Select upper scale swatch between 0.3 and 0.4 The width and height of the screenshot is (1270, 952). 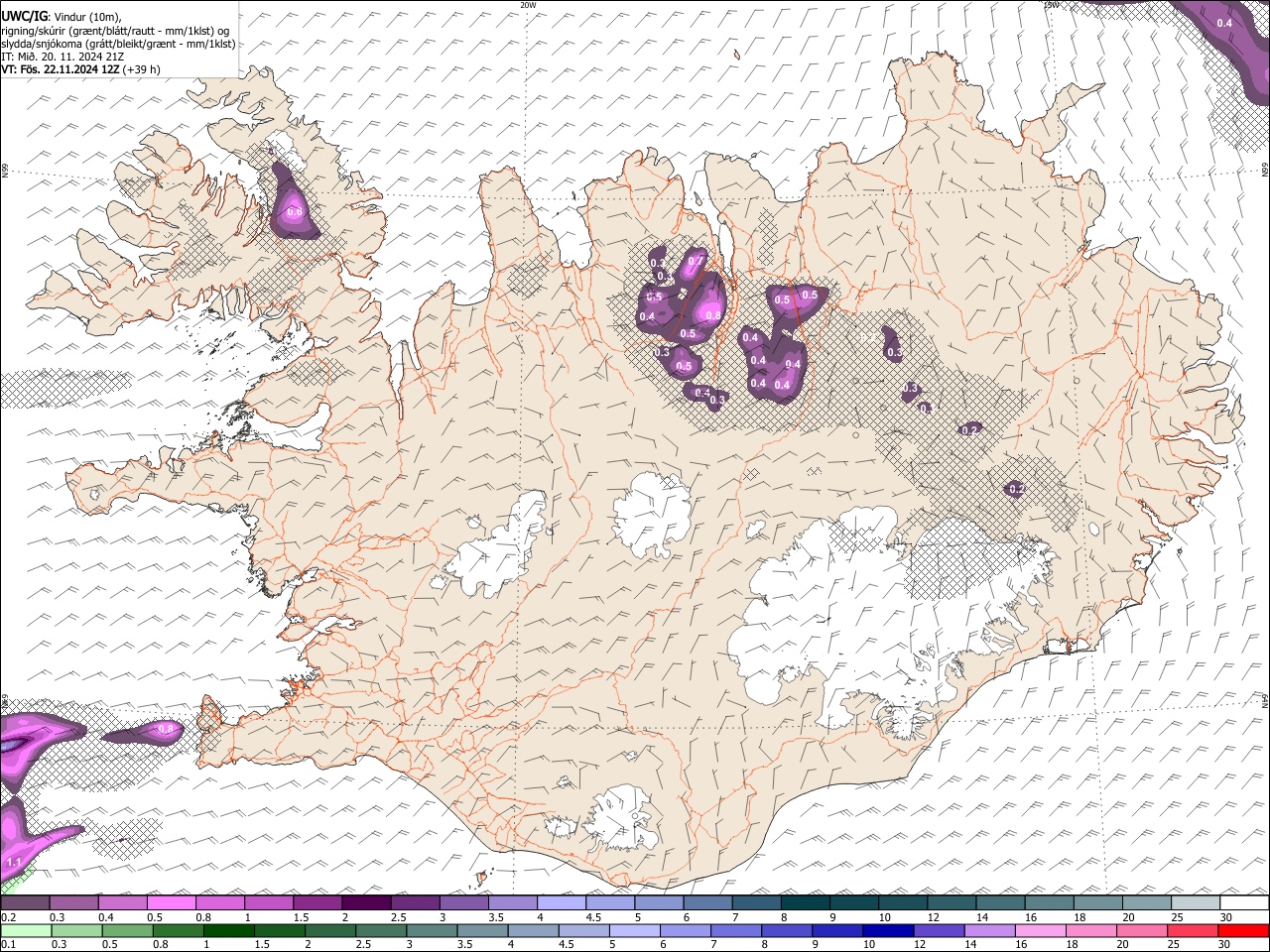(x=73, y=902)
